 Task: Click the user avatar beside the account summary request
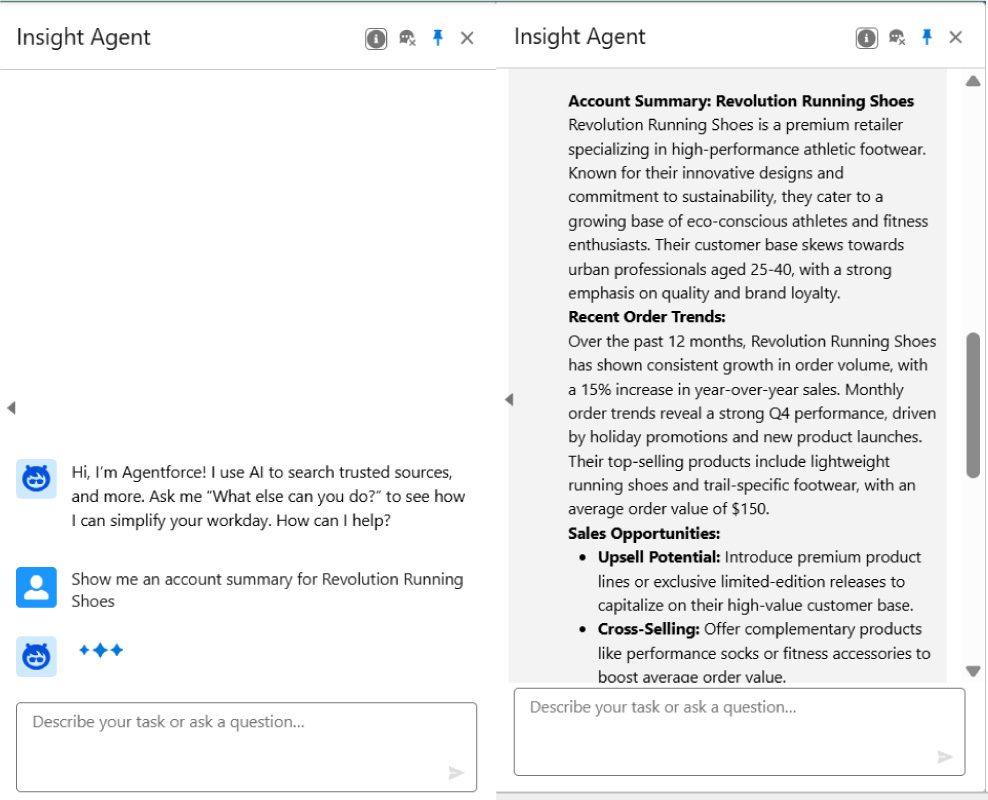[x=37, y=587]
